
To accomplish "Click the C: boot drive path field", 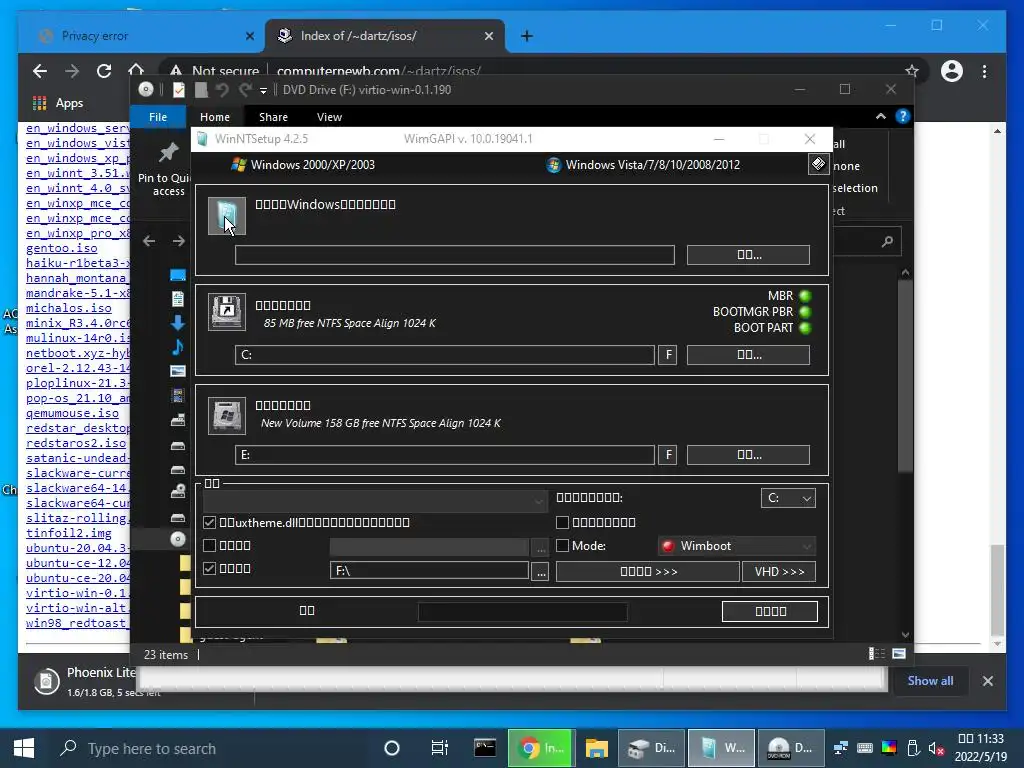I will pyautogui.click(x=445, y=355).
